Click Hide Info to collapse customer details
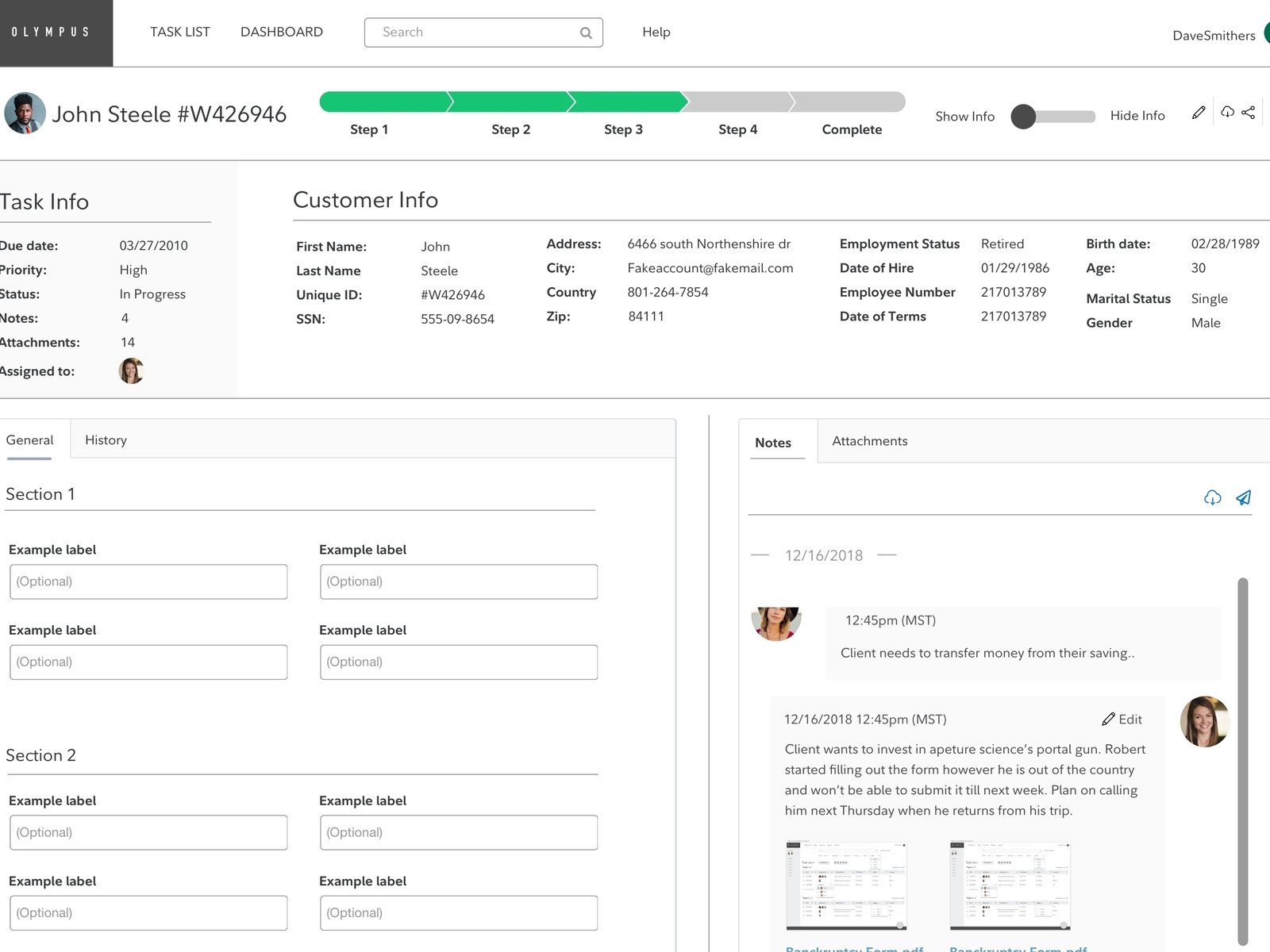This screenshot has width=1270, height=952. click(1137, 116)
